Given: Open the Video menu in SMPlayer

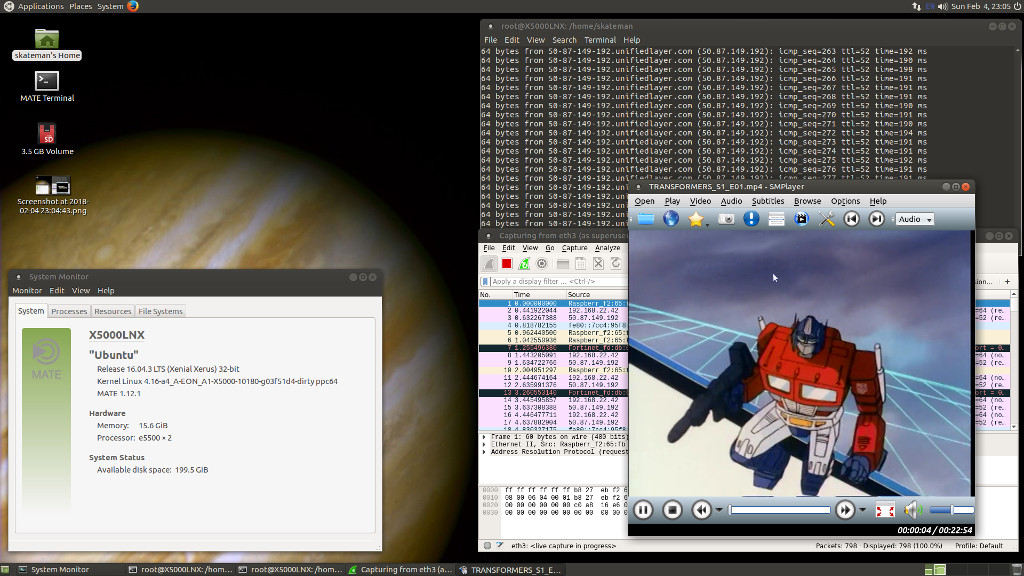Looking at the screenshot, I should pyautogui.click(x=700, y=201).
